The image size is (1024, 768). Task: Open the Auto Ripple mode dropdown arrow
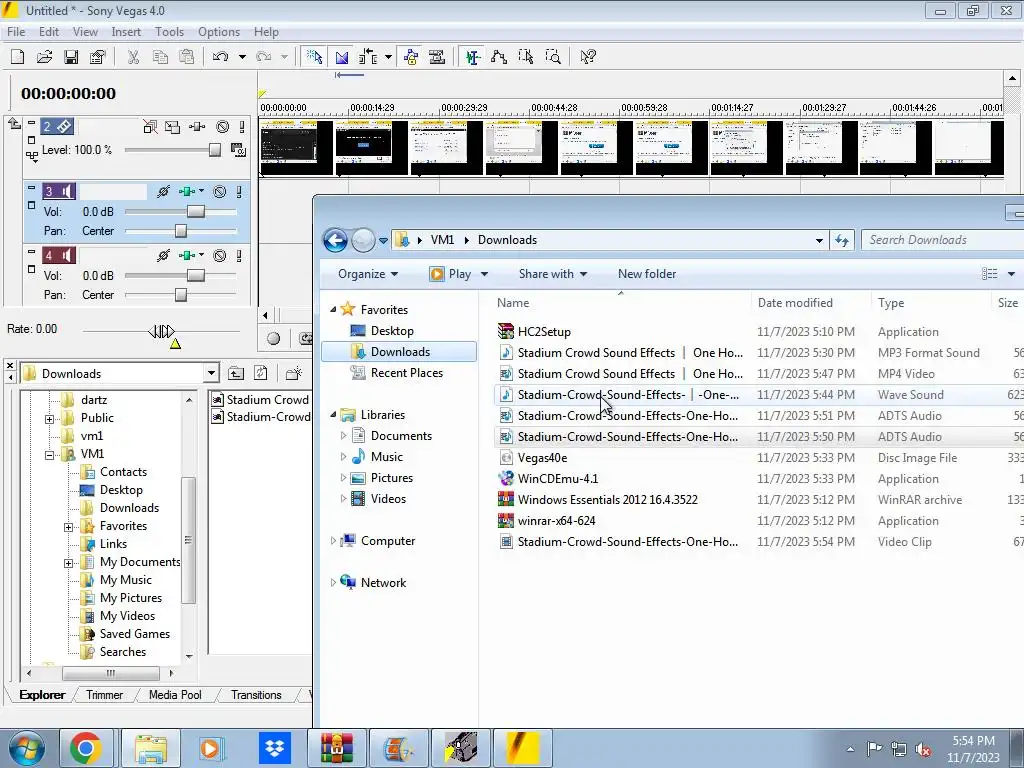tap(388, 57)
